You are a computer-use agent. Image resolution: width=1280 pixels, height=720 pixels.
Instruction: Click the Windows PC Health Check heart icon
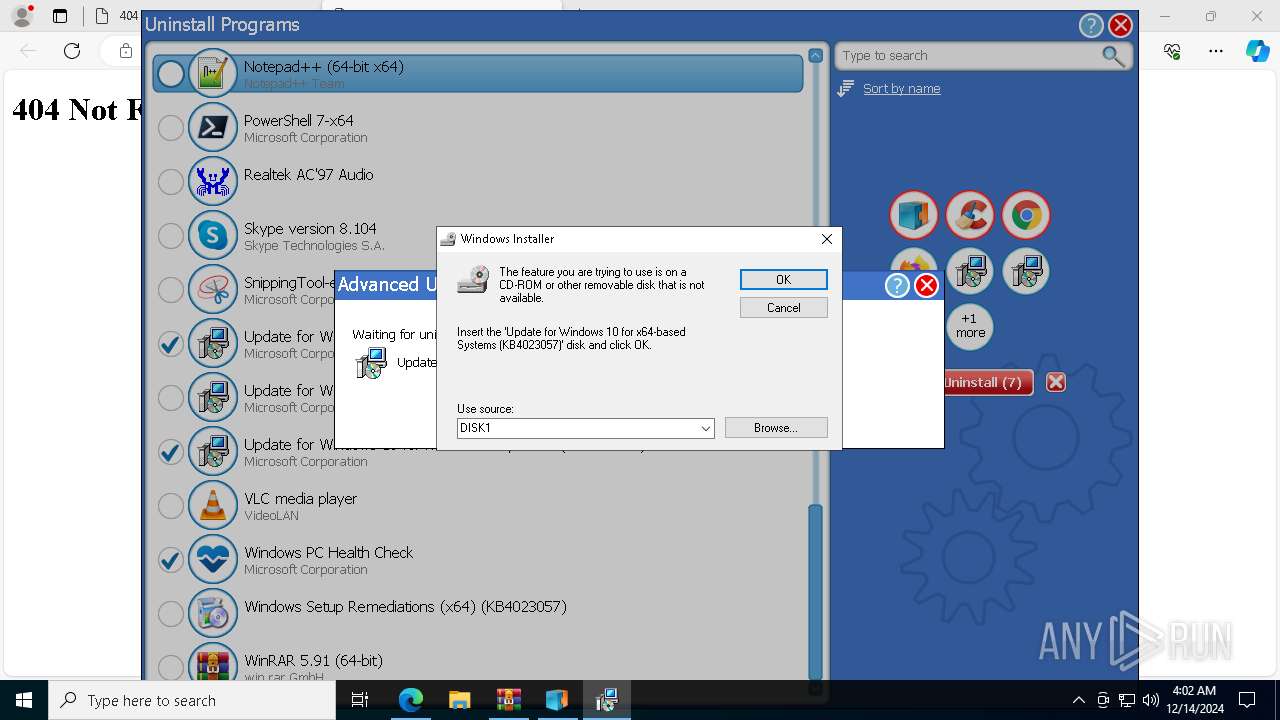(x=213, y=560)
